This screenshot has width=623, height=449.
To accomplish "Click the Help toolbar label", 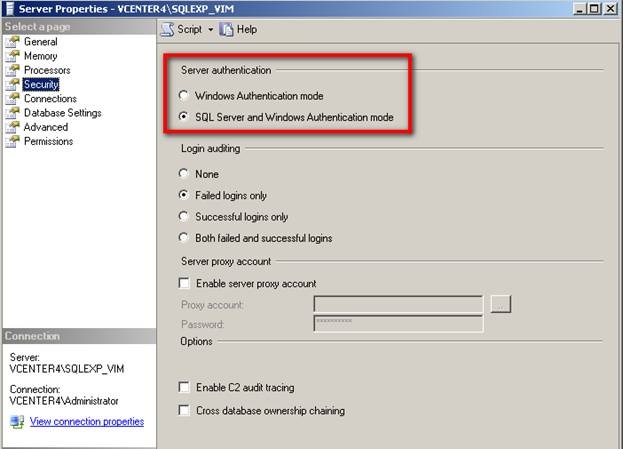I will [x=247, y=29].
